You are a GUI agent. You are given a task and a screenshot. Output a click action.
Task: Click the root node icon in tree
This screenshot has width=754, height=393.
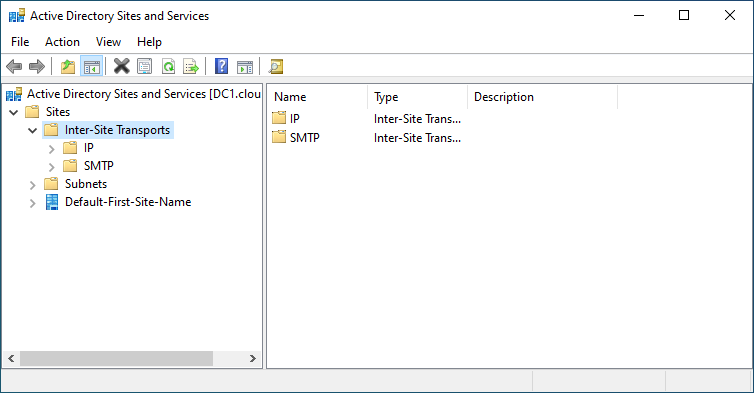(x=14, y=94)
